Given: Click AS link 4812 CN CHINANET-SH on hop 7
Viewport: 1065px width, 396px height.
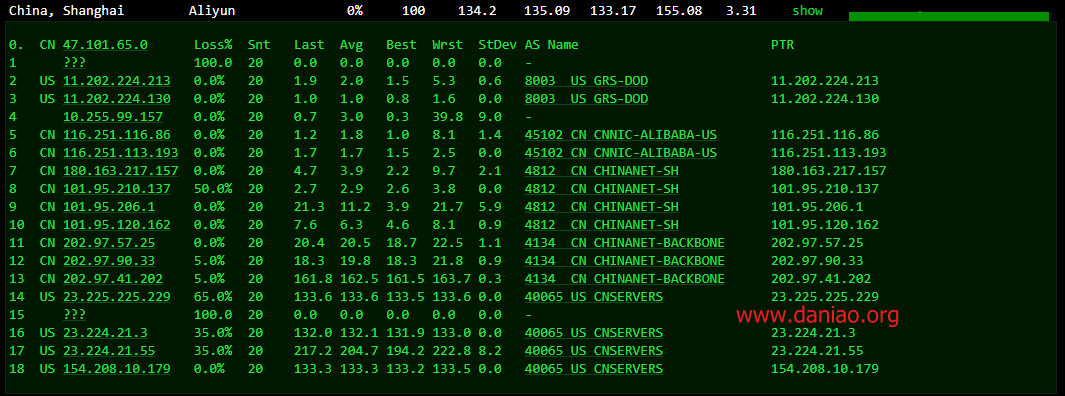Looking at the screenshot, I should 602,170.
